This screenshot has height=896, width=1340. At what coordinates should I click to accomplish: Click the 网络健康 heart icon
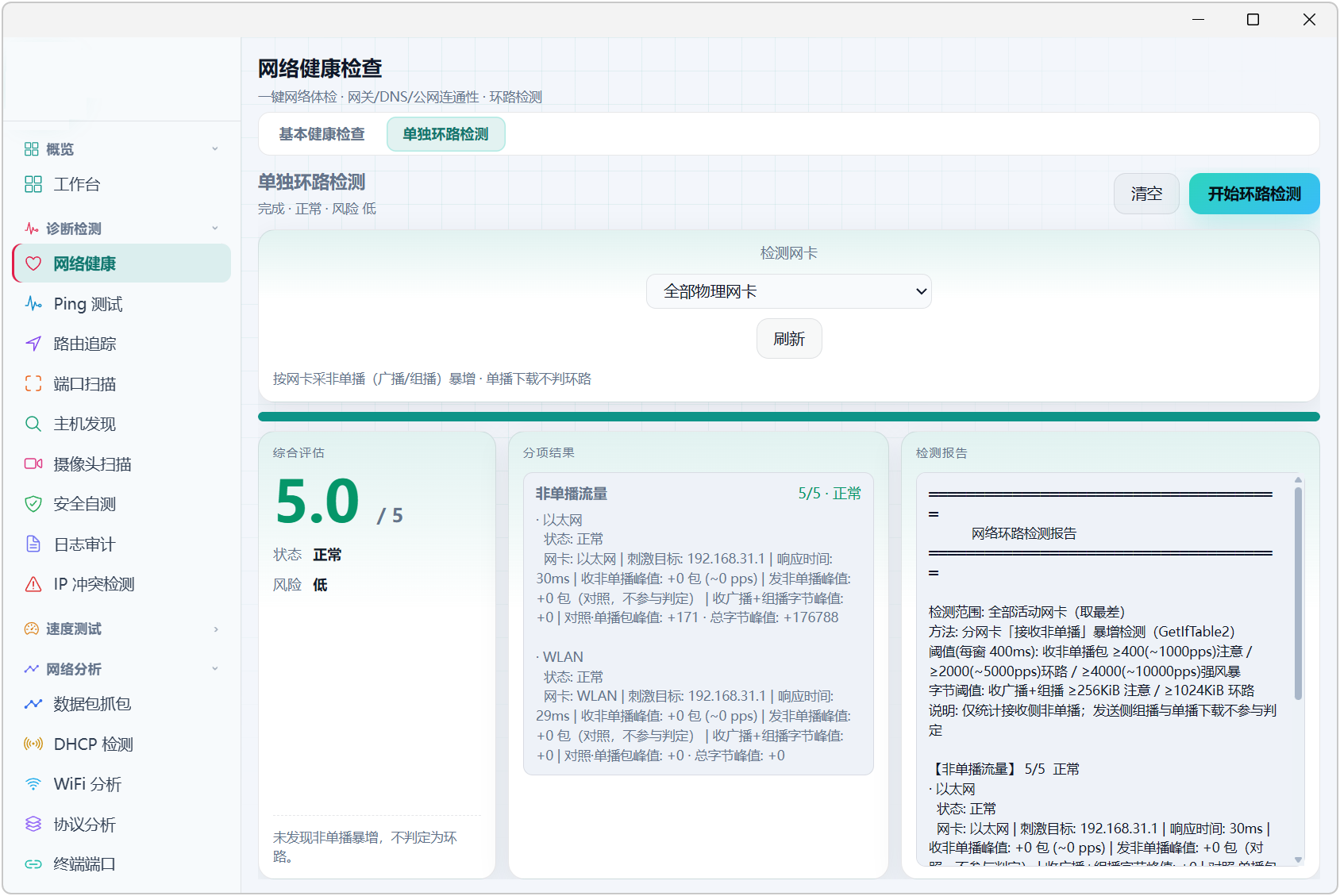coord(33,263)
